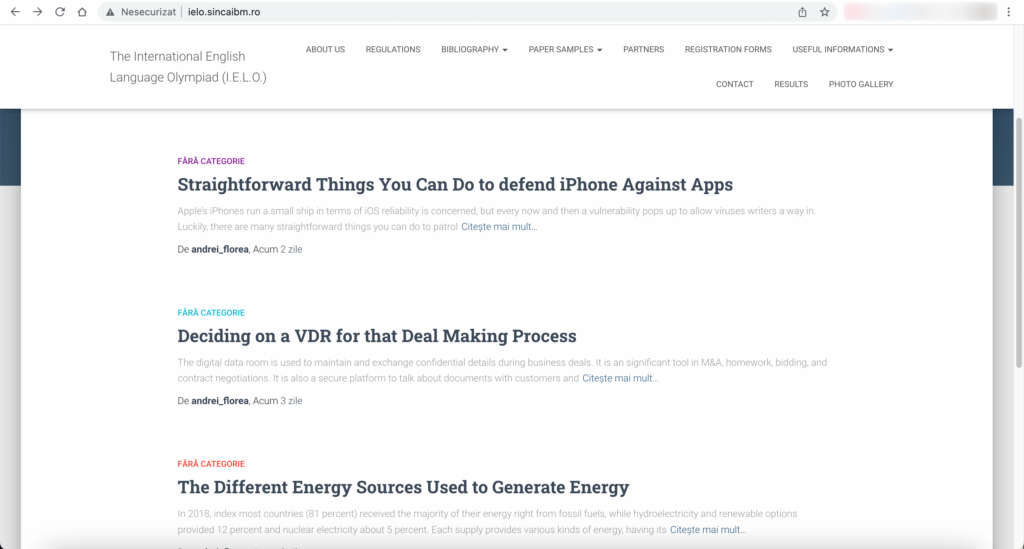The image size is (1024, 549).
Task: Click the browser back arrow
Action: (x=15, y=12)
